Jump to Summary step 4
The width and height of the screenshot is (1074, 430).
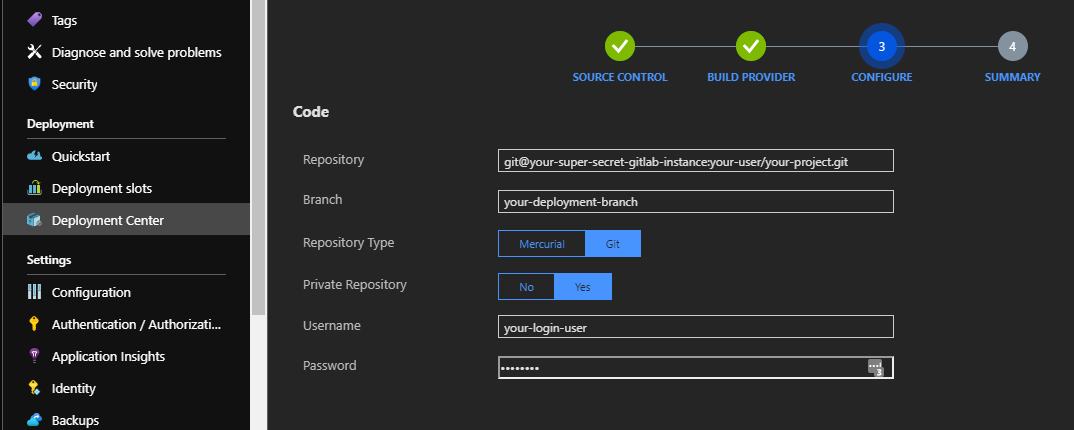[1012, 46]
